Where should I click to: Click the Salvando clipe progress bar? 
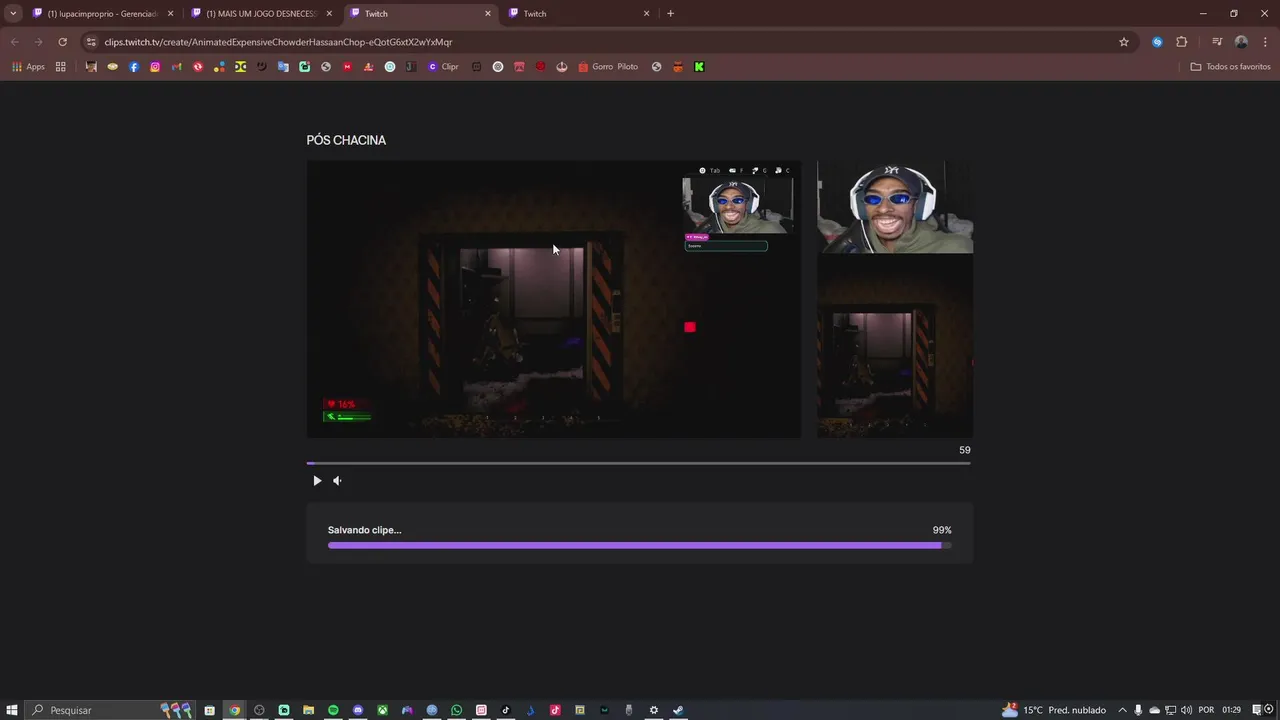click(639, 546)
